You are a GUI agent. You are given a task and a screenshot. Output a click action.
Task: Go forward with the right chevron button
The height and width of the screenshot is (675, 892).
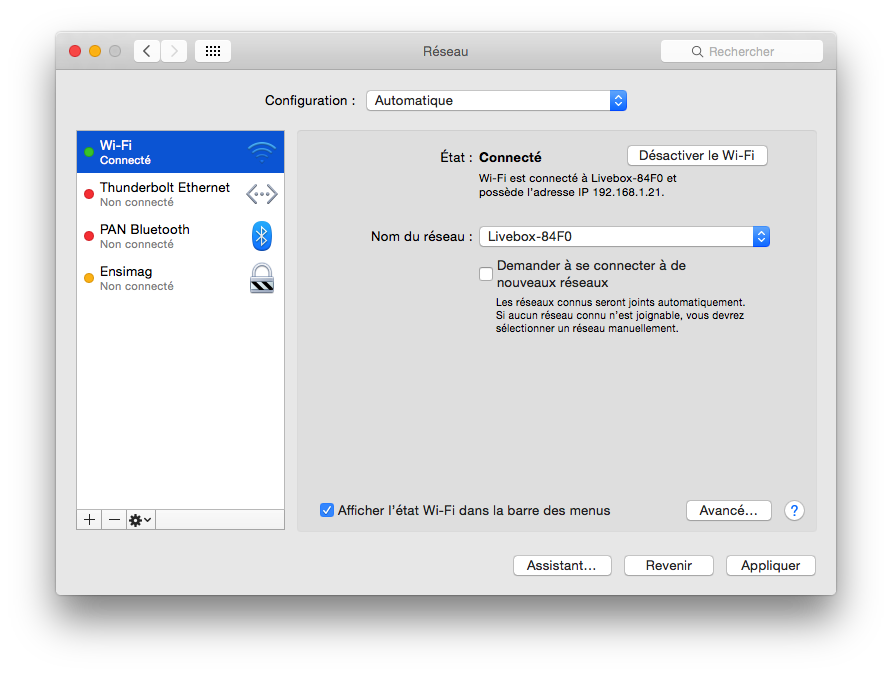[174, 51]
